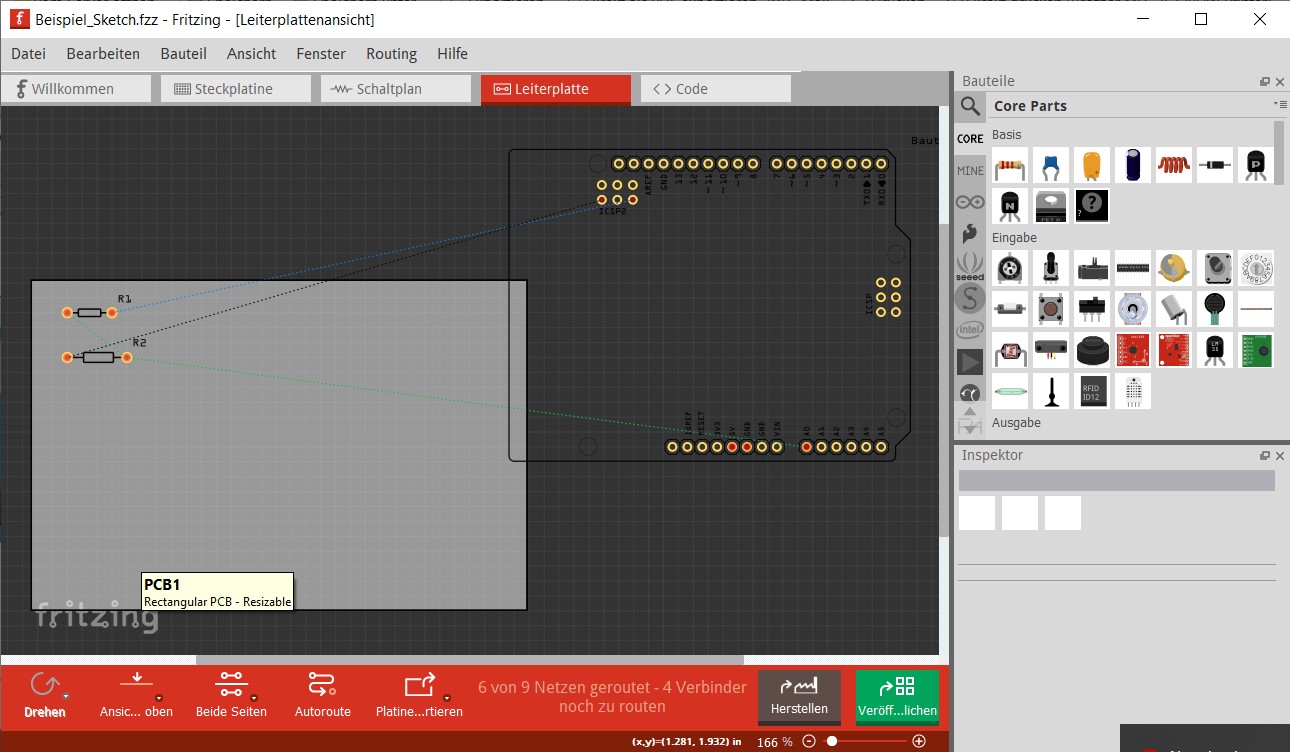Open the Beide Seiten layer dropdown arrow

(x=254, y=698)
